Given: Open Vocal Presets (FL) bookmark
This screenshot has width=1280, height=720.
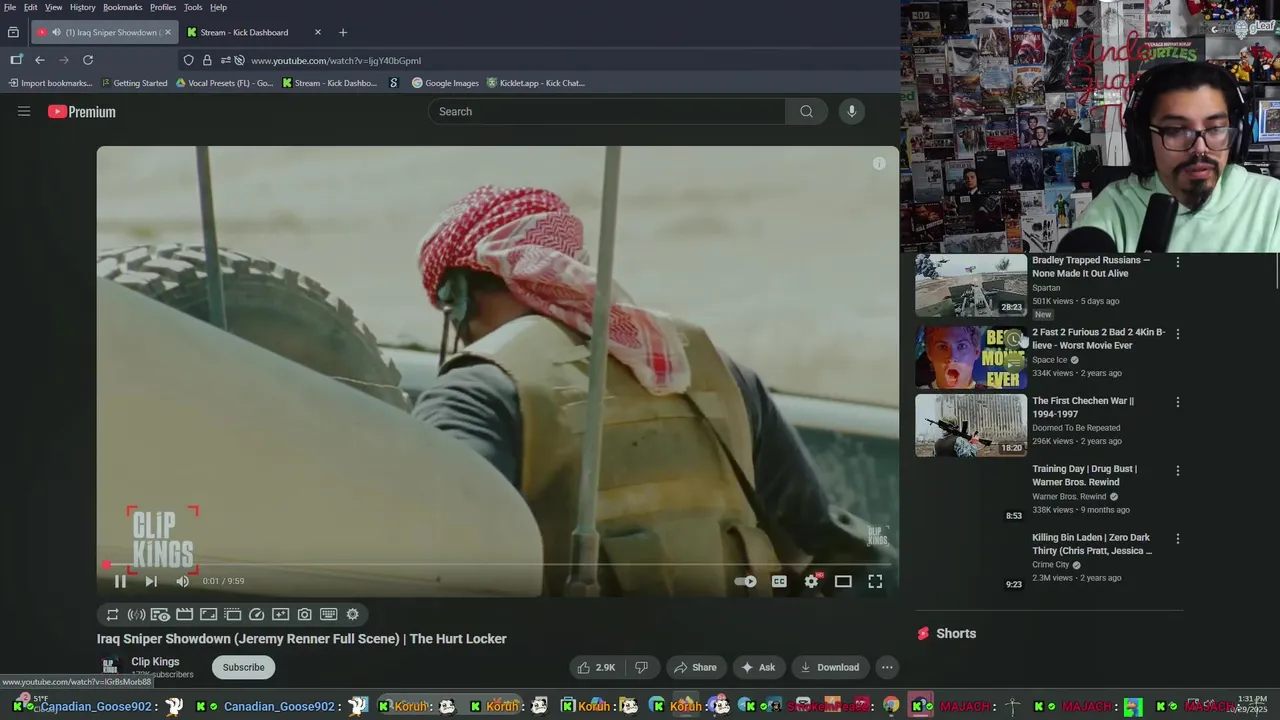Looking at the screenshot, I should pos(224,83).
